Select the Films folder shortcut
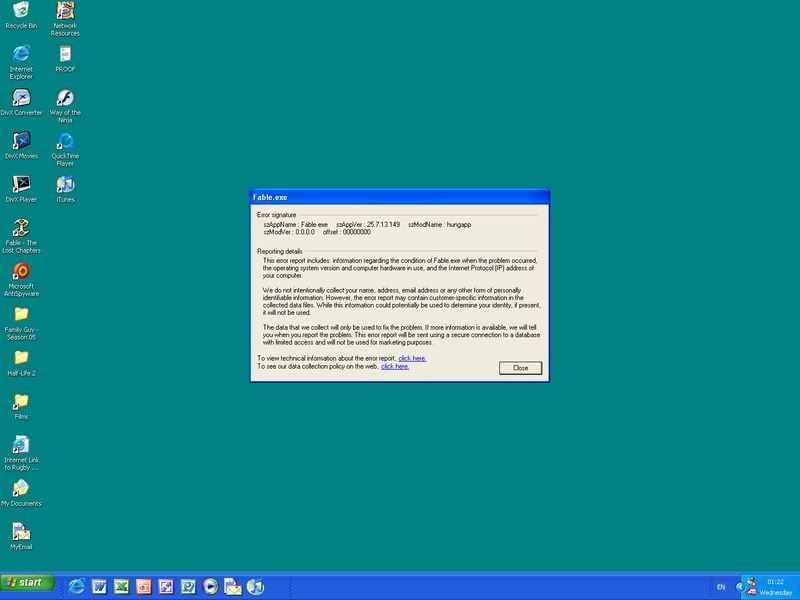The width and height of the screenshot is (800, 600). tap(21, 406)
